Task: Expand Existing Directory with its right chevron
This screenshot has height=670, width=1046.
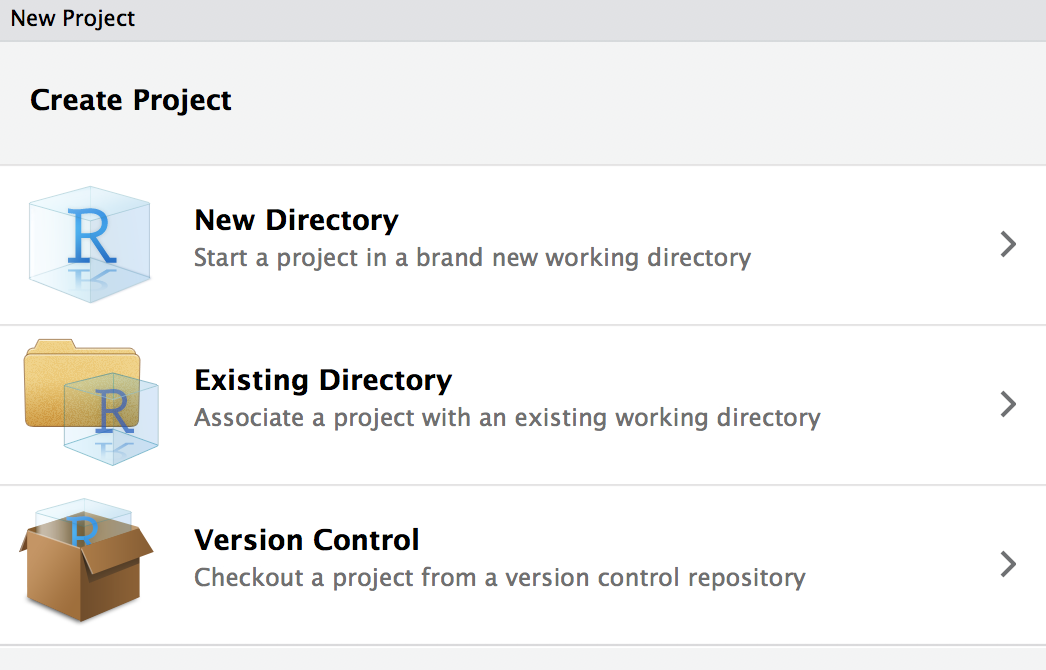Action: (x=1008, y=404)
